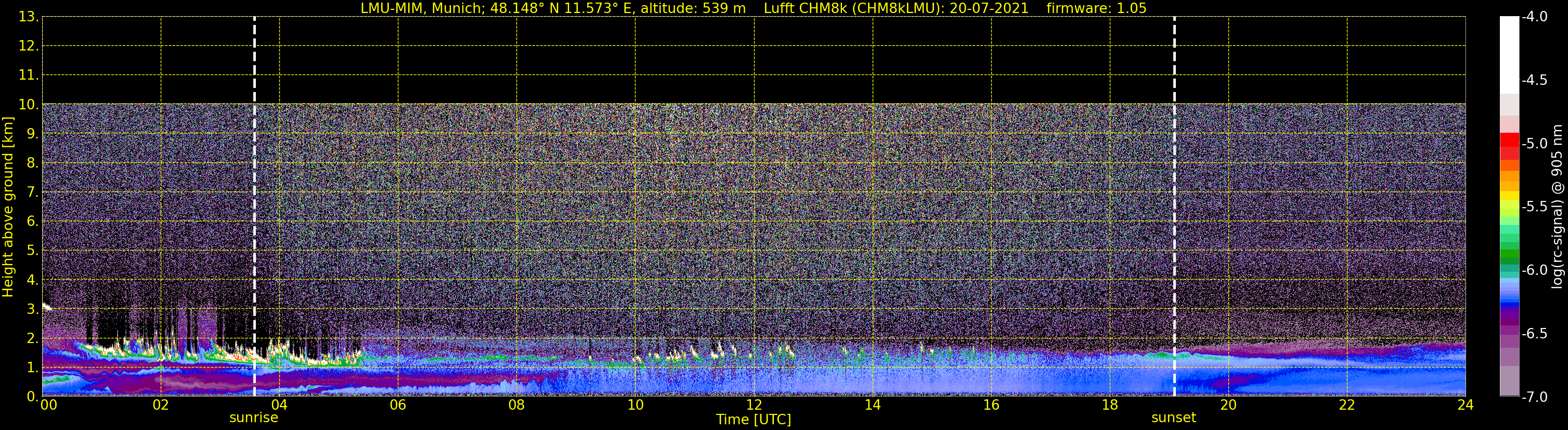Viewport: 1568px width, 430px height.
Task: Click the '-5.0' colorbar tick label
Action: (1534, 144)
